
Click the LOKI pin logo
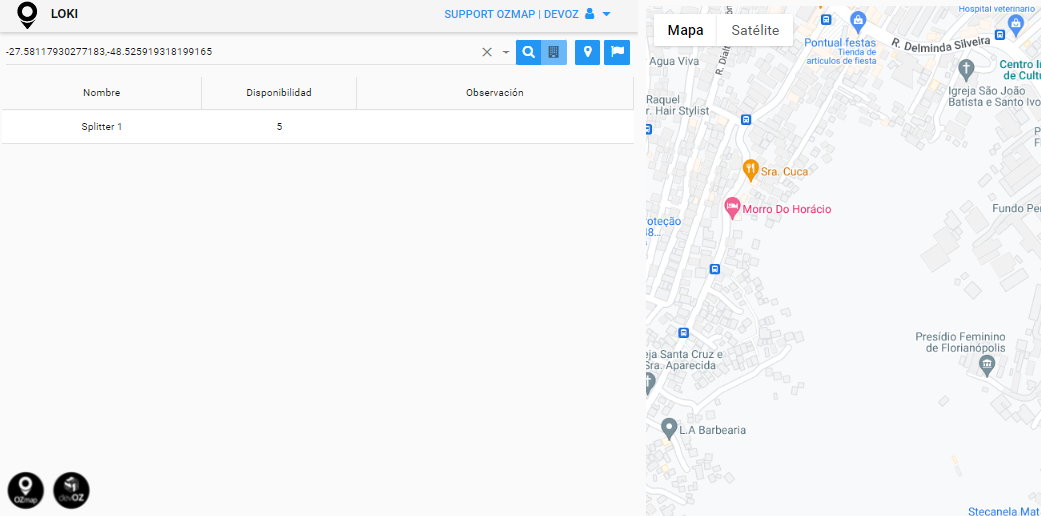pos(27,15)
